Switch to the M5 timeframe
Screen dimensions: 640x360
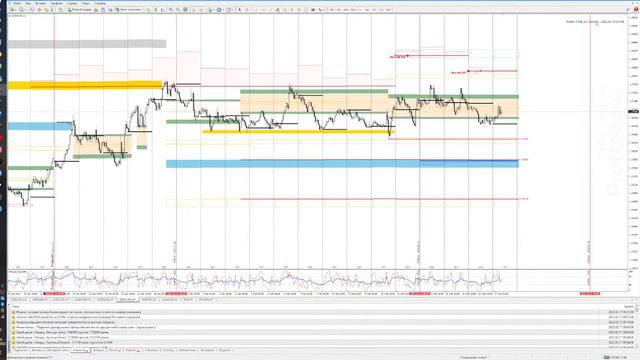pos(339,9)
